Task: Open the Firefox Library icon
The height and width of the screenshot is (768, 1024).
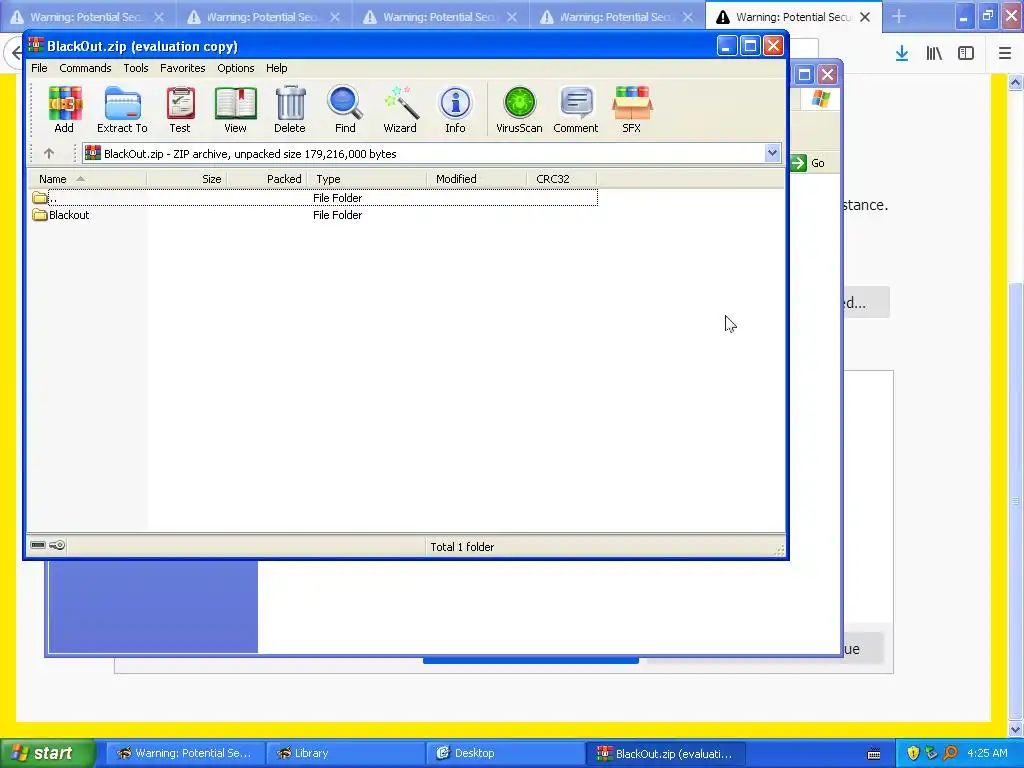Action: pos(935,54)
